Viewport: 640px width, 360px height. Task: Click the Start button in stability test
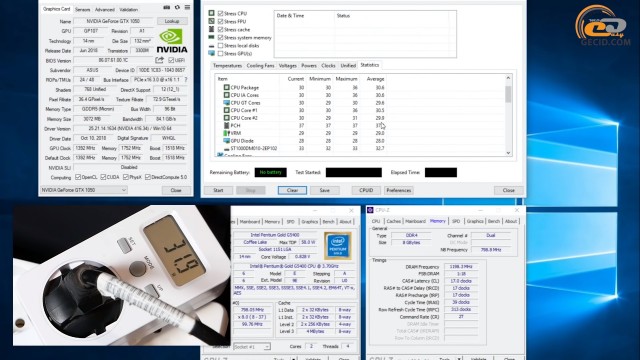click(218, 190)
